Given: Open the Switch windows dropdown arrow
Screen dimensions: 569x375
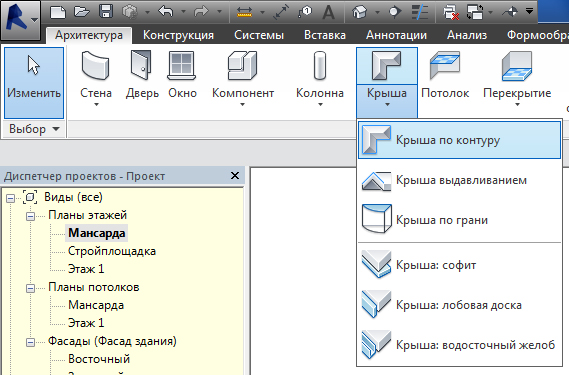Looking at the screenshot, I should point(491,13).
